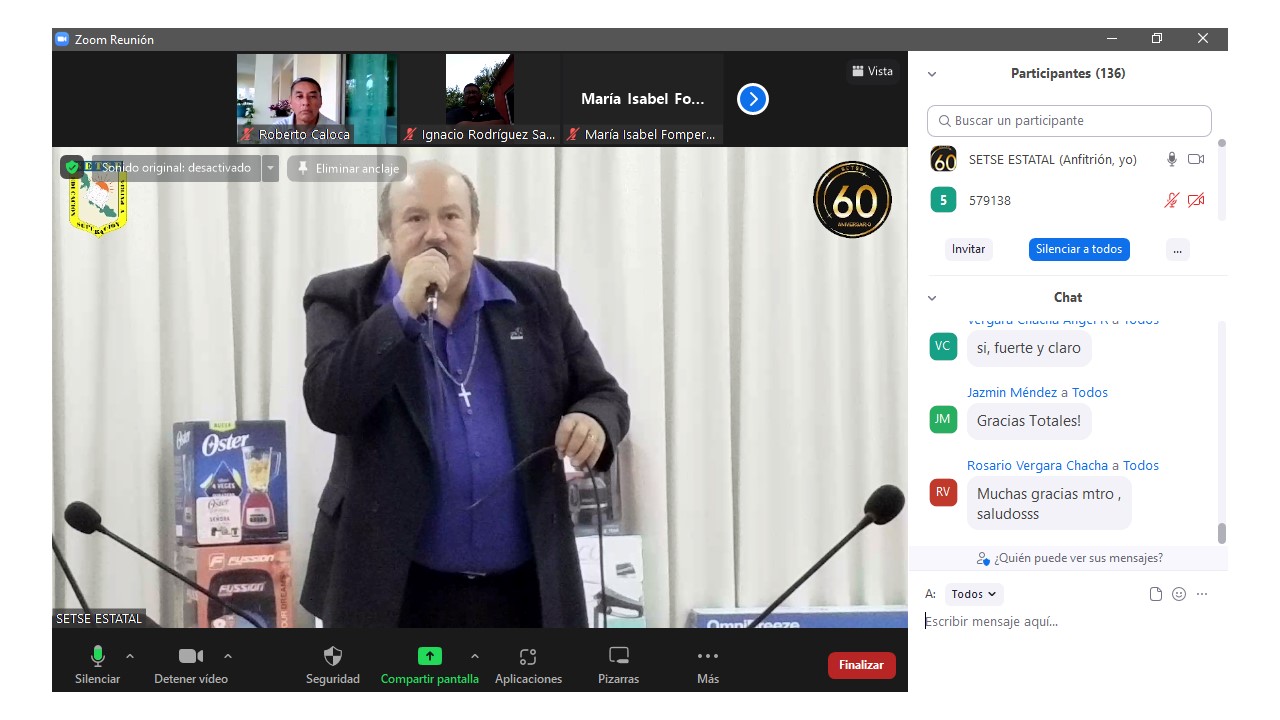The image size is (1280, 720).
Task: Click participant 579138 camera-off icon
Action: [x=1196, y=200]
